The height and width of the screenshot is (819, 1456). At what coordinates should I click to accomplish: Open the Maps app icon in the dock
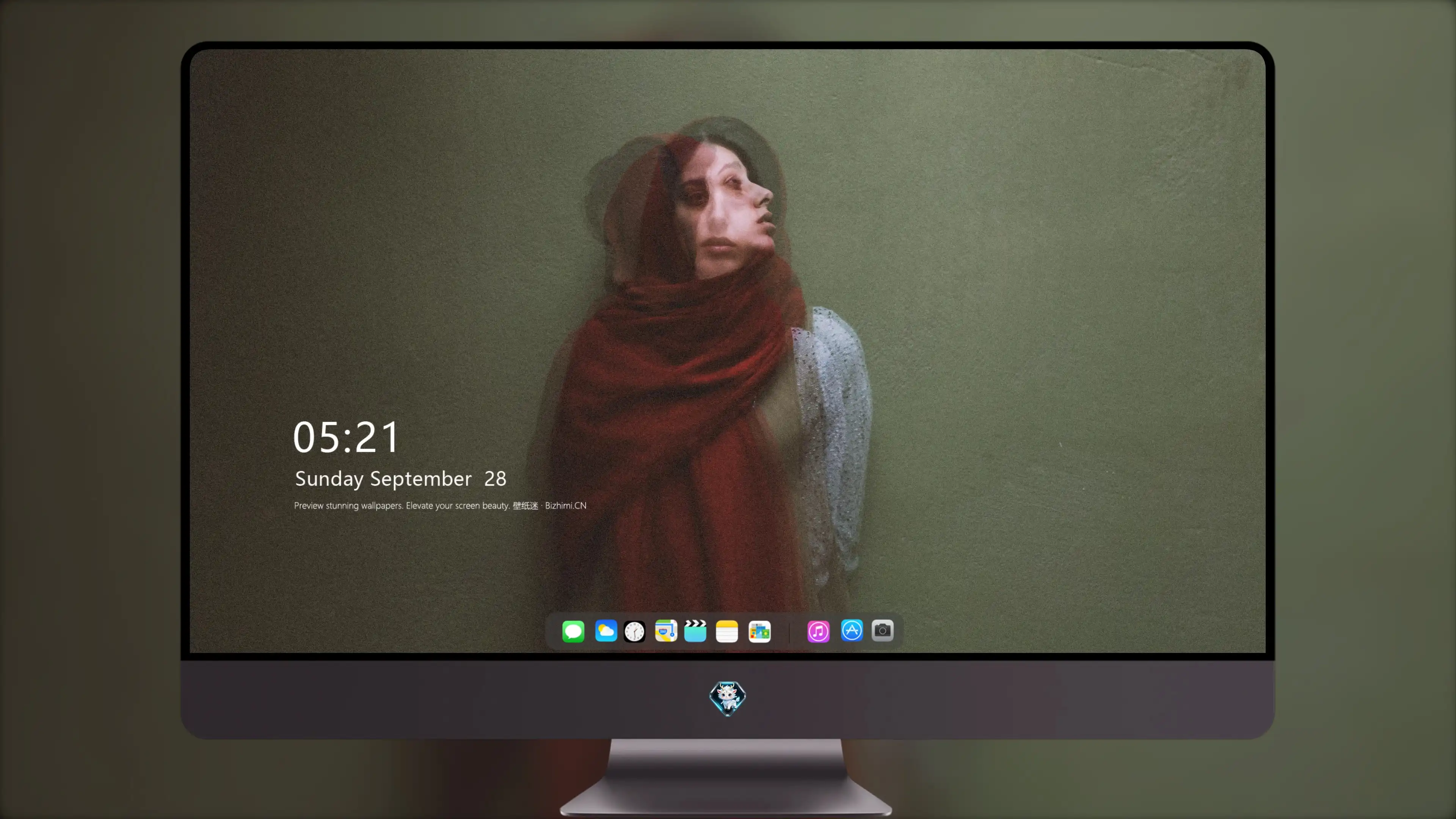point(666,631)
